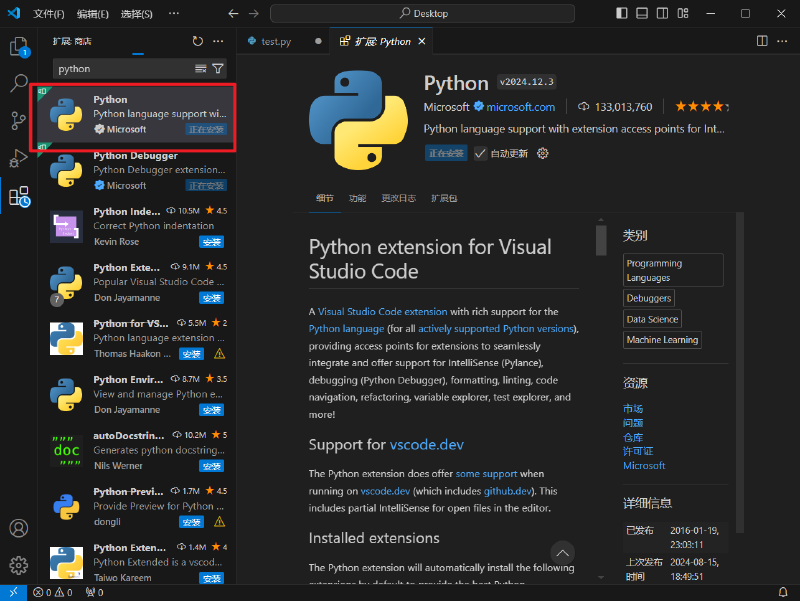Select the 扩展包 extension pack tab
Screen dimensions: 800x601
tap(444, 198)
